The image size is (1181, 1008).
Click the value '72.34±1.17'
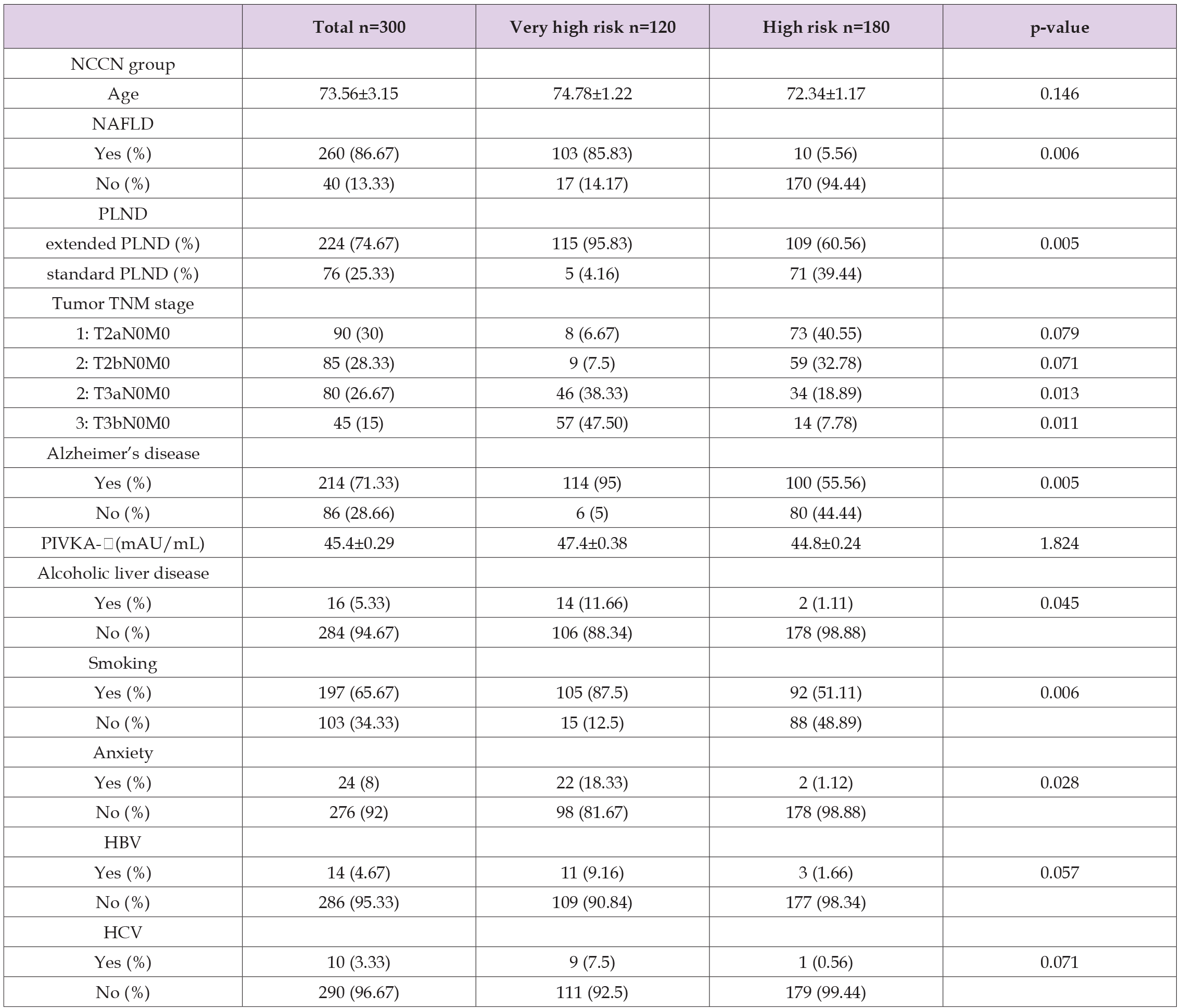point(826,94)
